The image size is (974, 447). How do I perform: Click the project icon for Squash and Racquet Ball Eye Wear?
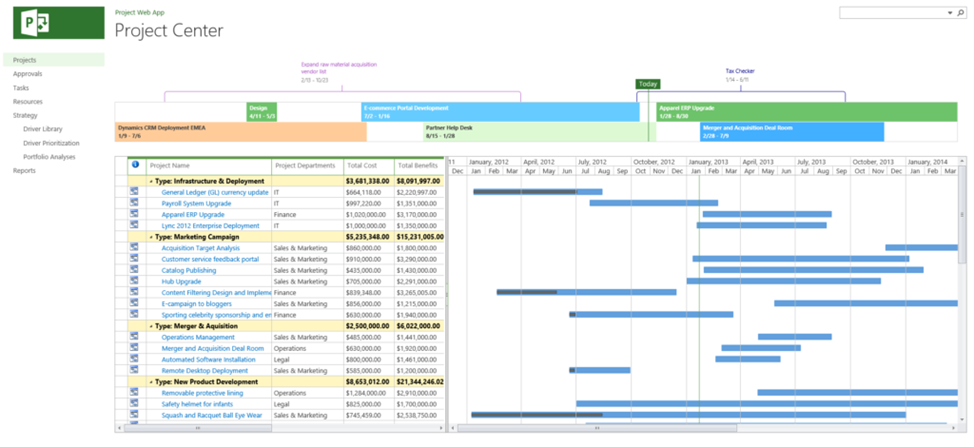134,415
